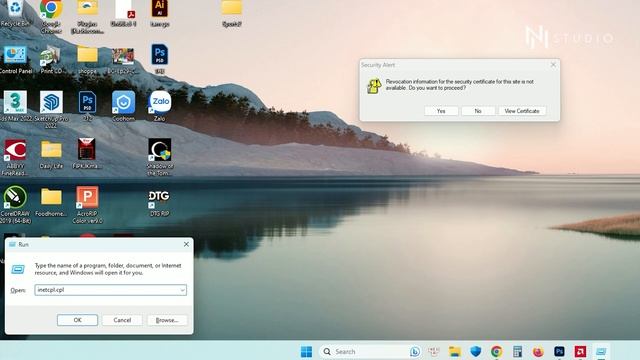
Task: Close the Security Alert dialog
Action: tap(553, 65)
